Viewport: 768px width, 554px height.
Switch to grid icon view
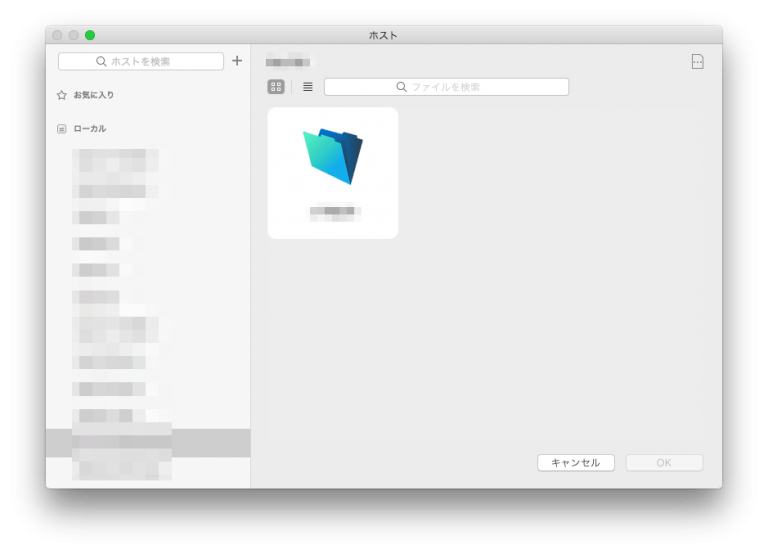pos(276,87)
